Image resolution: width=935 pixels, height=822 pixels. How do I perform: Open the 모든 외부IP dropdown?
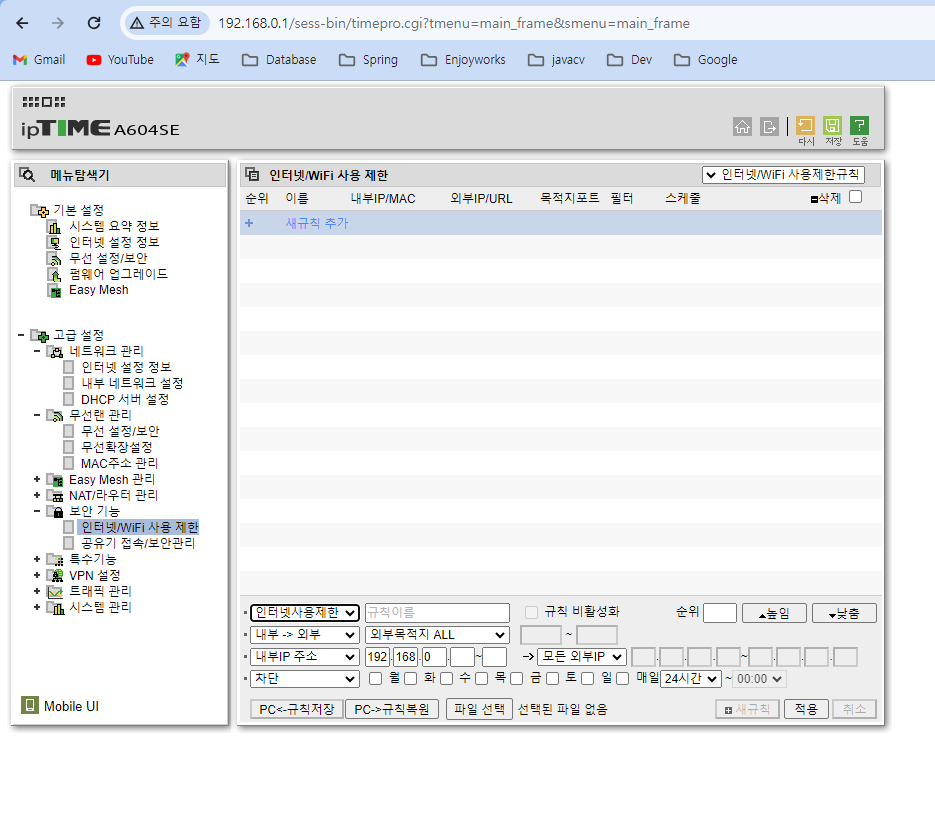pos(582,657)
